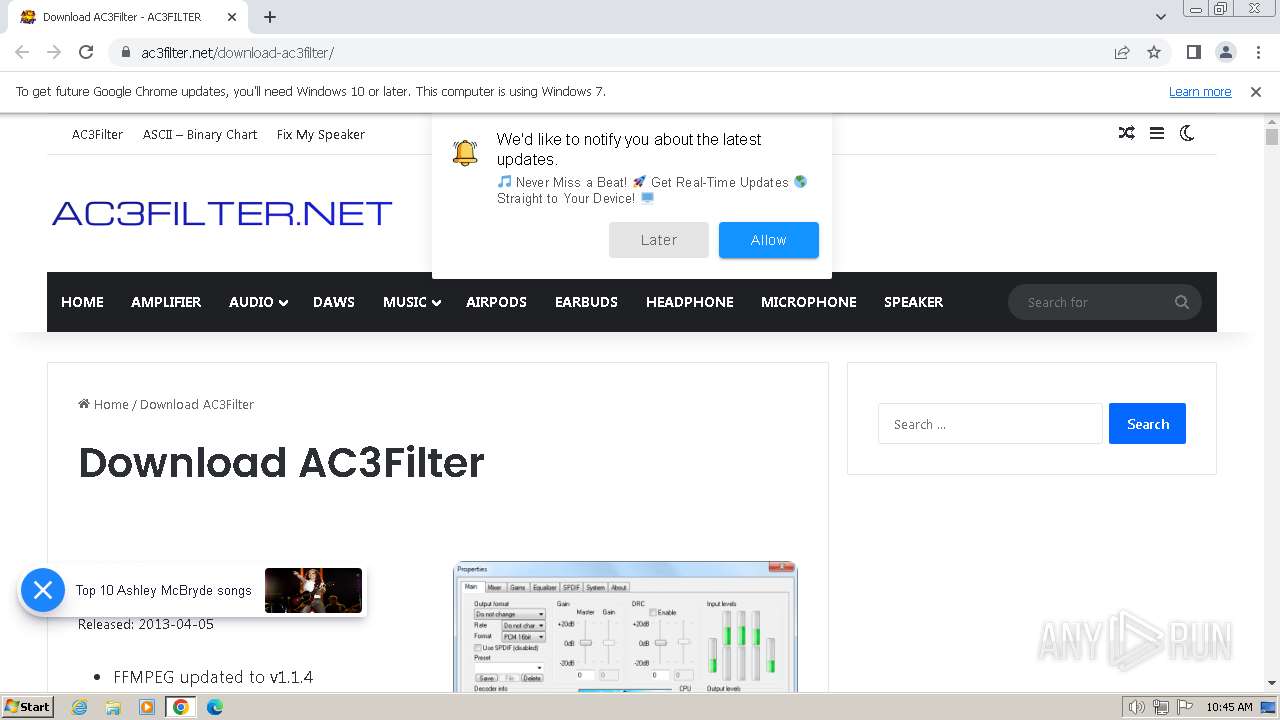1280x720 pixels.
Task: Click the notification bell icon
Action: coord(465,152)
